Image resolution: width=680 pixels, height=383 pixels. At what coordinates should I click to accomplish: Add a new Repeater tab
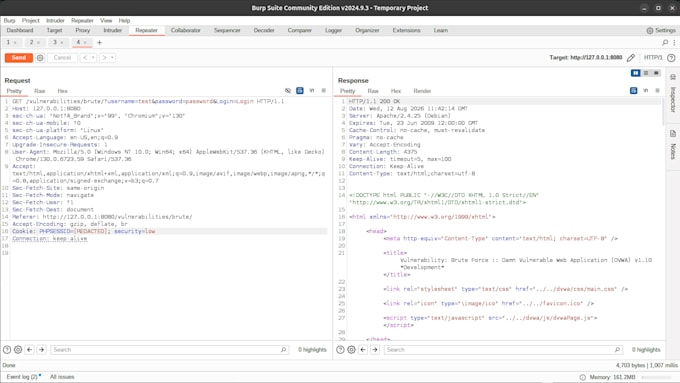99,43
